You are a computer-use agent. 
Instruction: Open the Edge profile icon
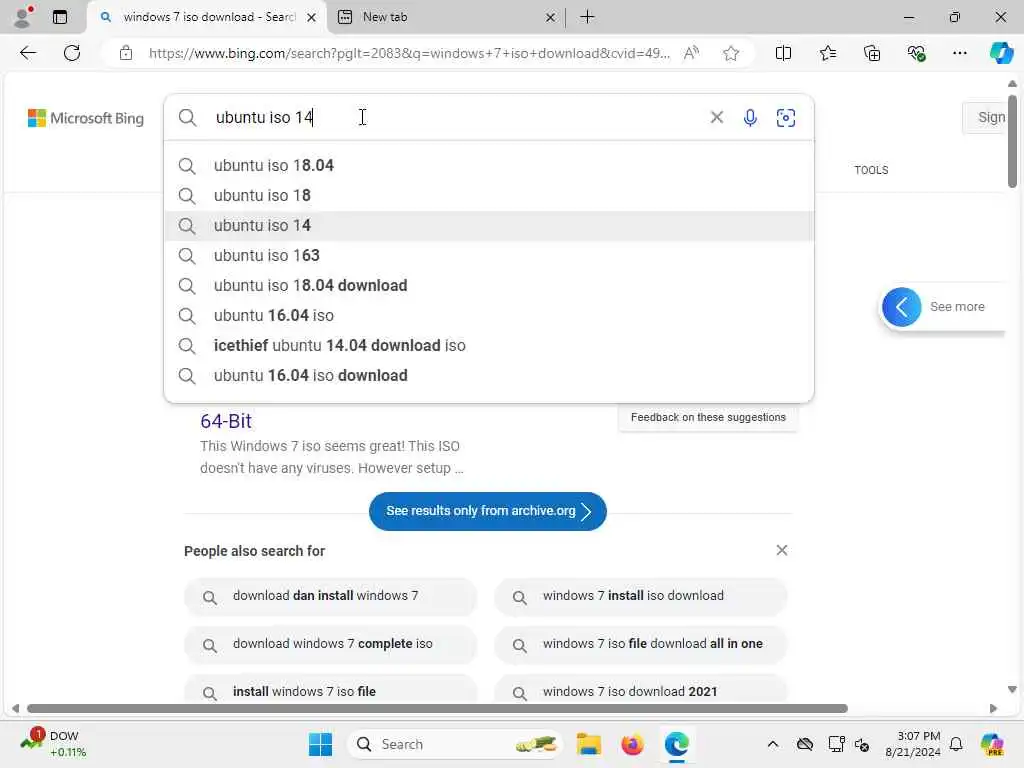pyautogui.click(x=23, y=17)
